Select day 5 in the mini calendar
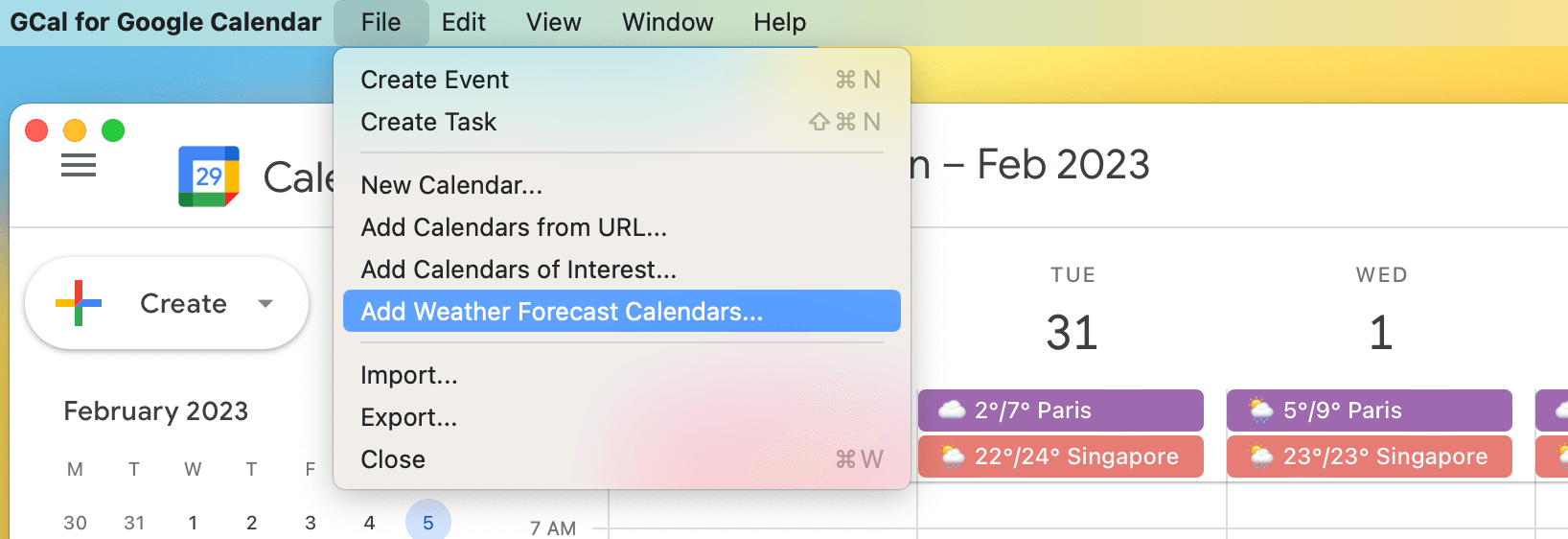Screen dimensions: 1568x539 (428, 522)
